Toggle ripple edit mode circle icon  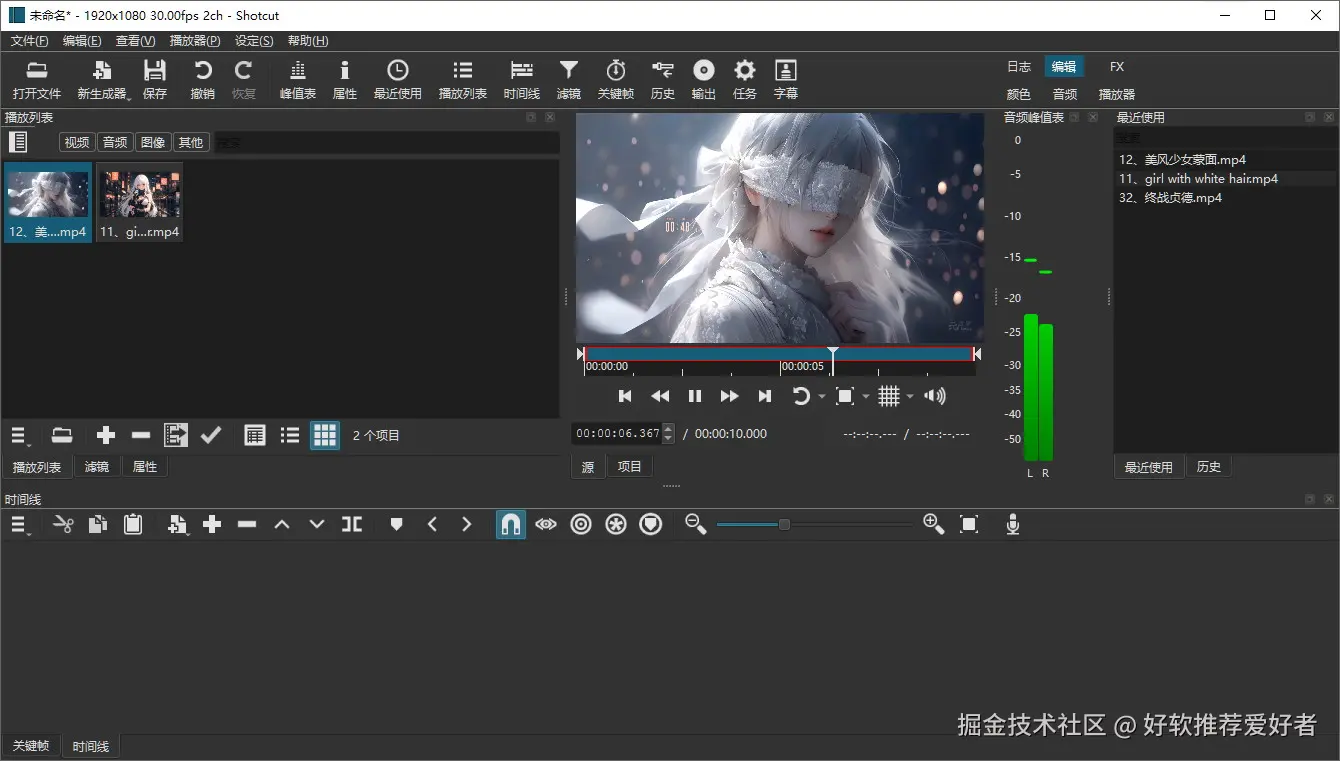pos(581,524)
